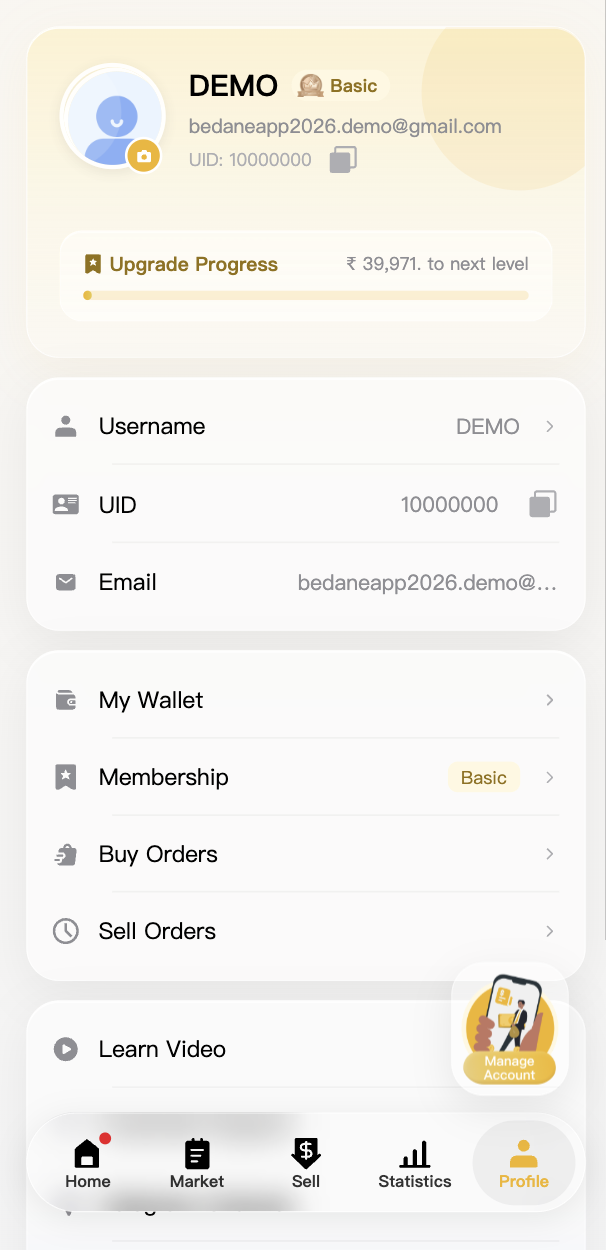Viewport: 606px width, 1250px height.
Task: Tap the Upgrade Progress label
Action: click(194, 264)
